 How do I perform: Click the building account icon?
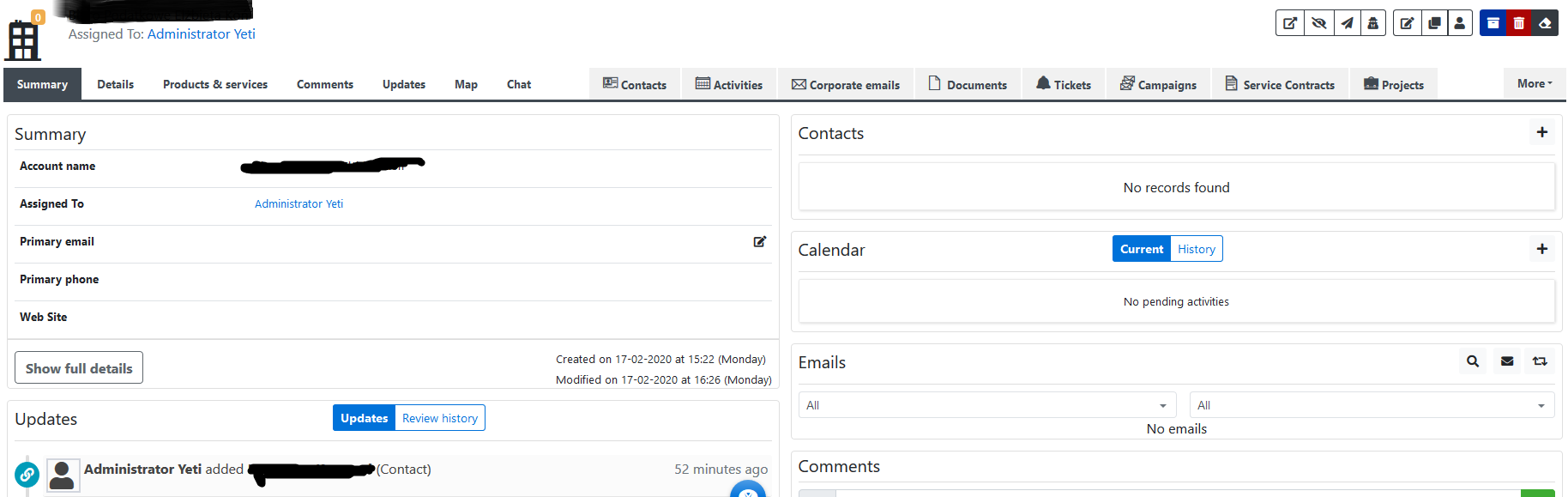tap(23, 40)
